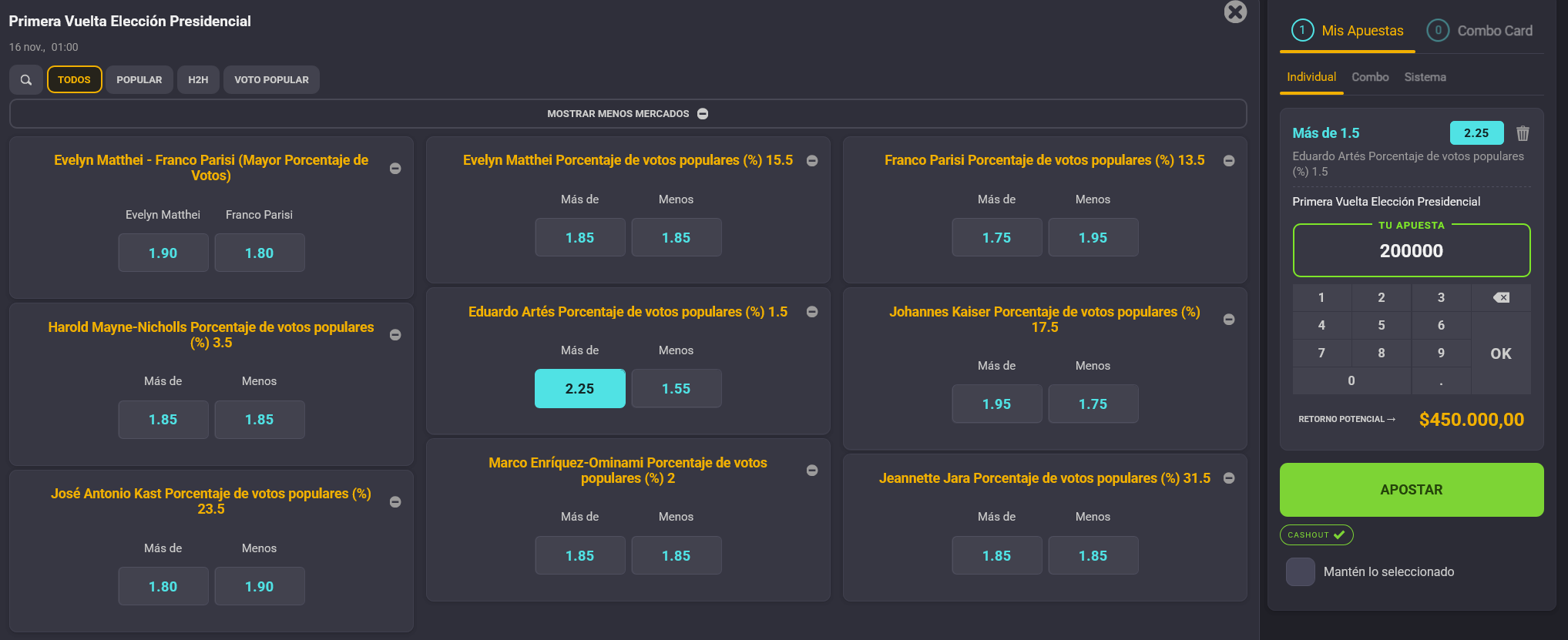The height and width of the screenshot is (640, 1568).
Task: Collapse the Evelyn Matthei - Franco Parisi market
Action: point(395,169)
